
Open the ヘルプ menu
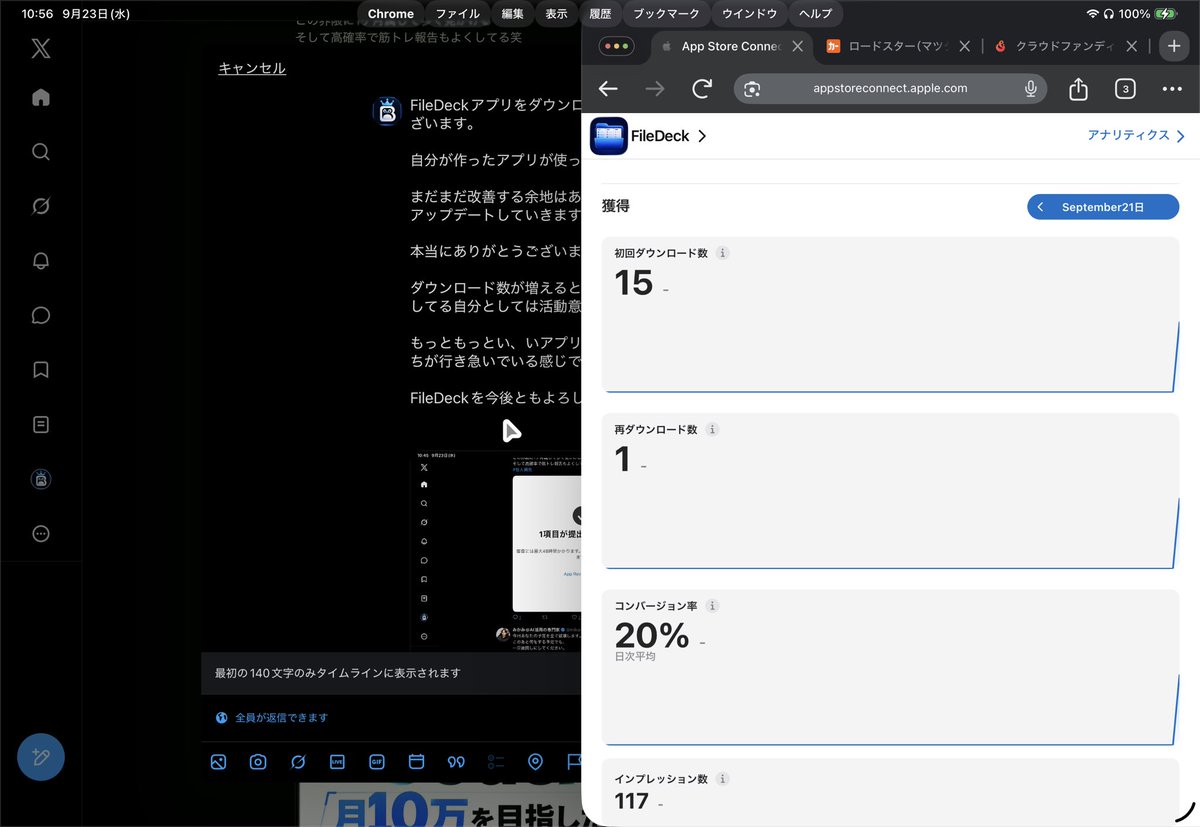tap(815, 14)
